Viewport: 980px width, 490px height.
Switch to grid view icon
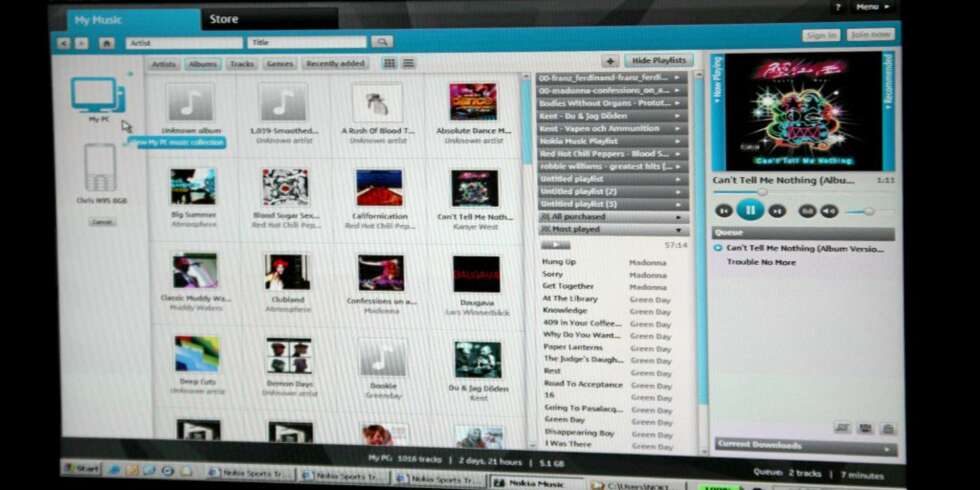(389, 63)
